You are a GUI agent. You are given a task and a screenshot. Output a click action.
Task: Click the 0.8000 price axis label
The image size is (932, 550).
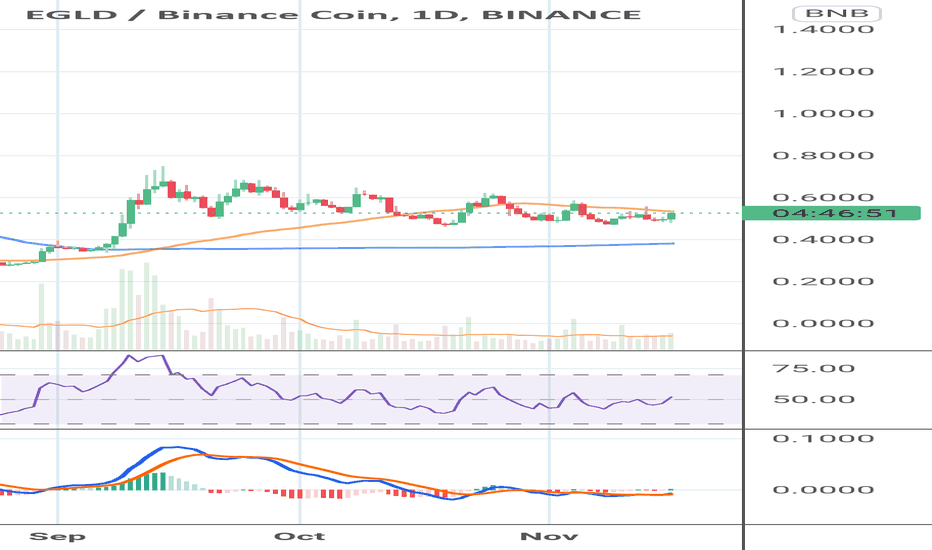click(823, 156)
